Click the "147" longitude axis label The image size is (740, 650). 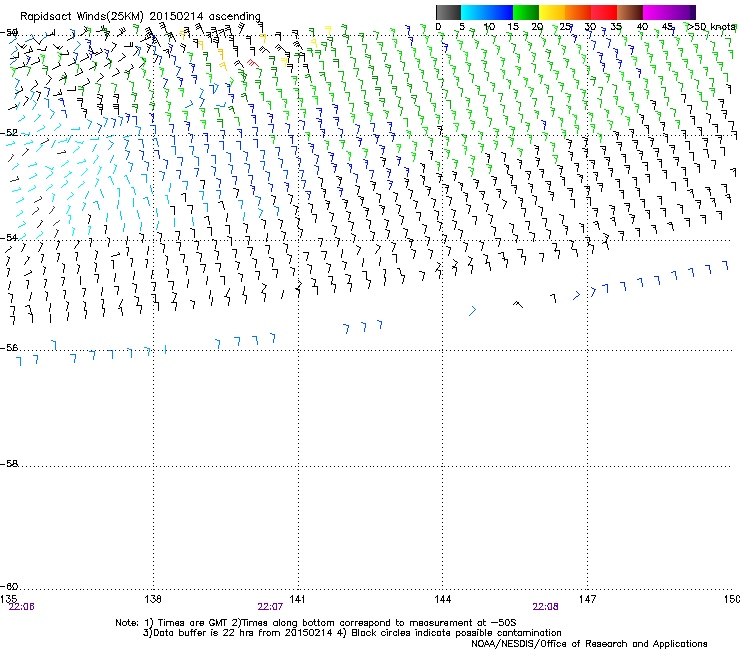coord(587,599)
